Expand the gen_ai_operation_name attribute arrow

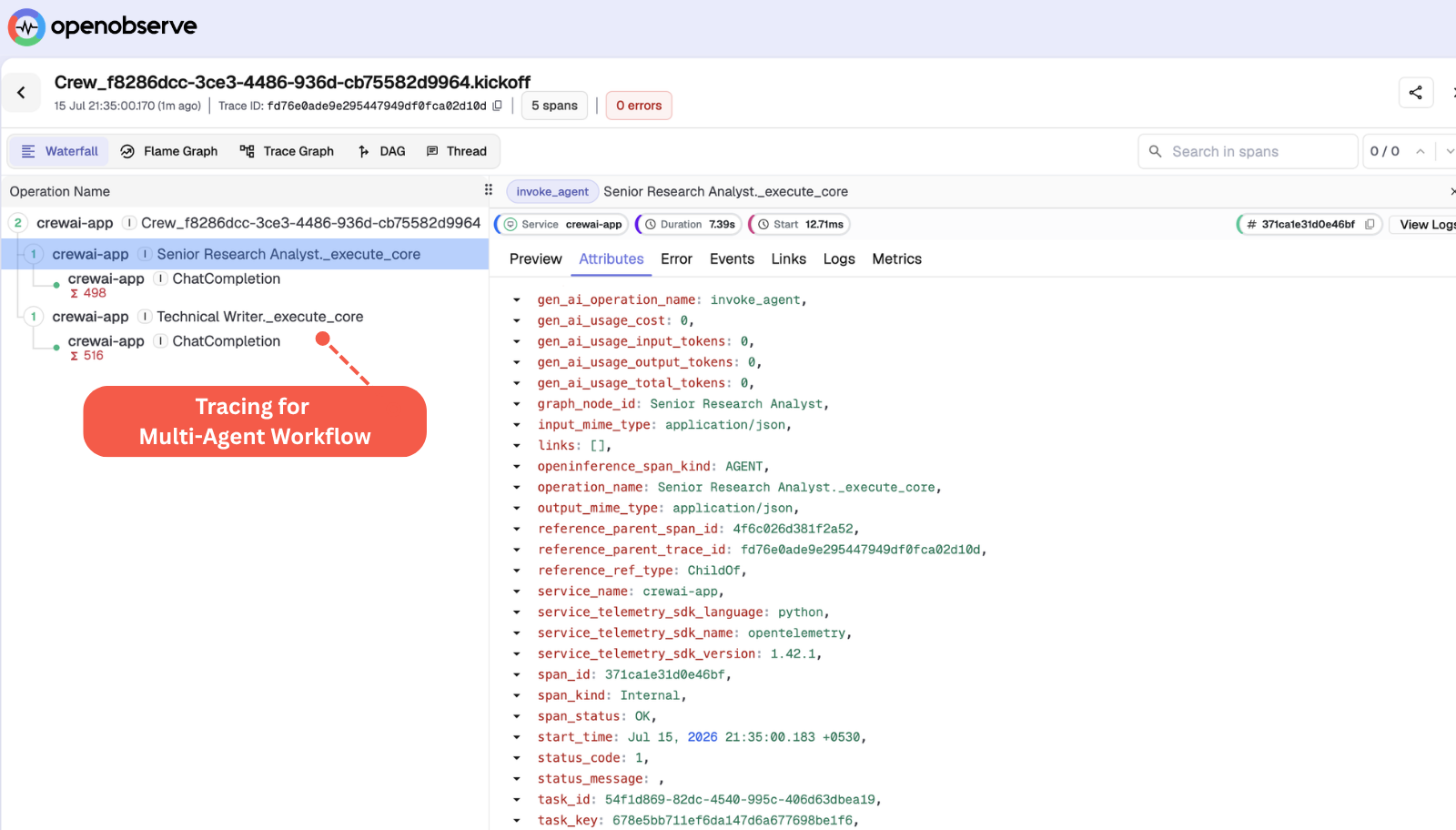coord(517,299)
